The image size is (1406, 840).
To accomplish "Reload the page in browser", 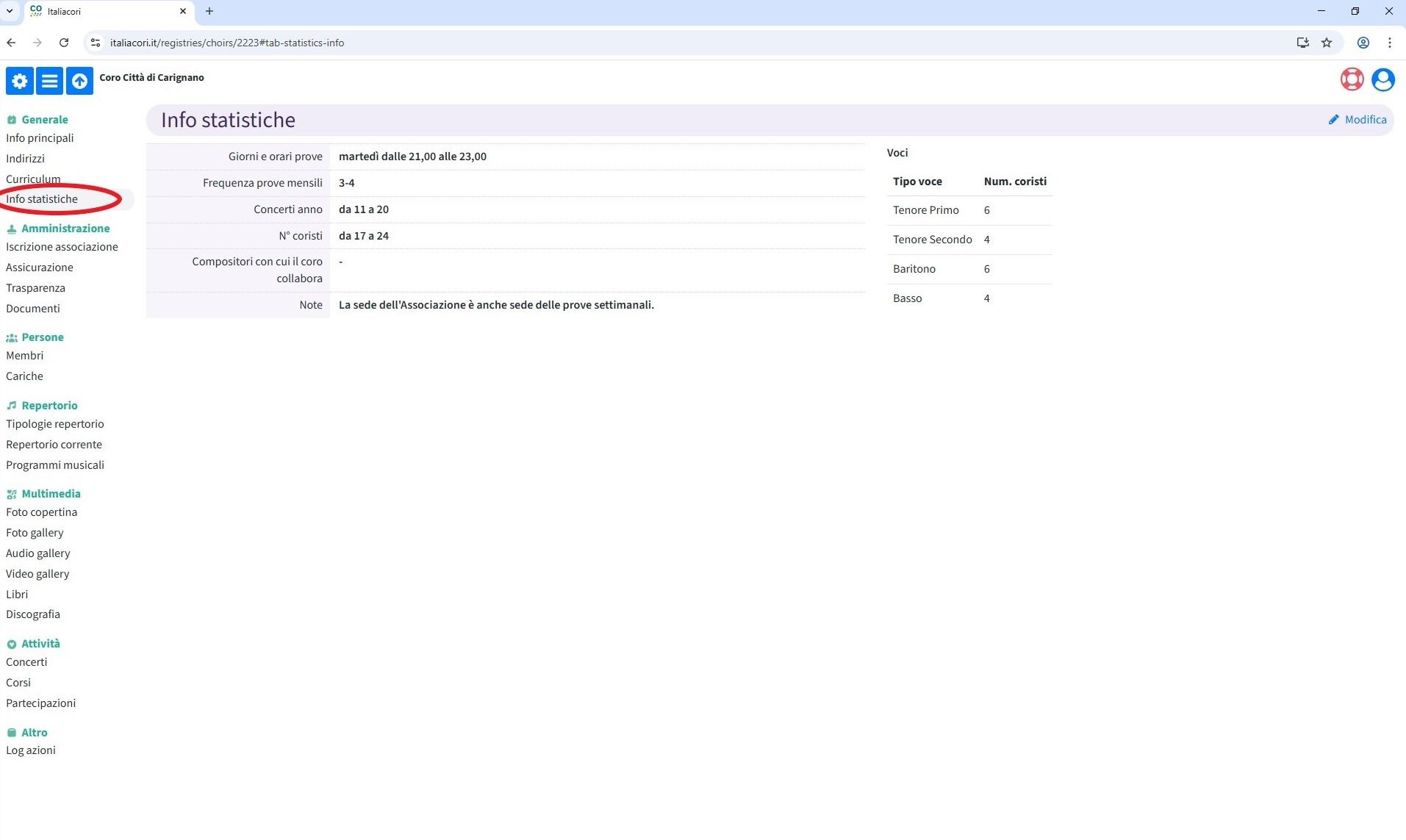I will (x=64, y=43).
